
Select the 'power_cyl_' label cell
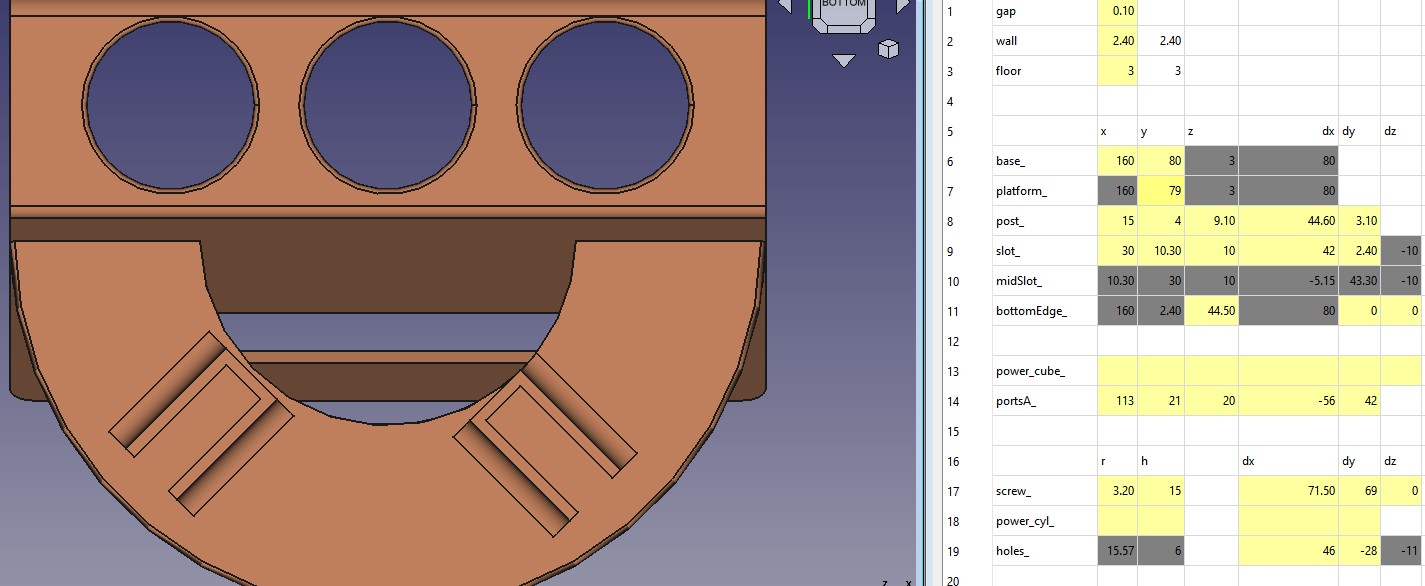(x=1045, y=521)
